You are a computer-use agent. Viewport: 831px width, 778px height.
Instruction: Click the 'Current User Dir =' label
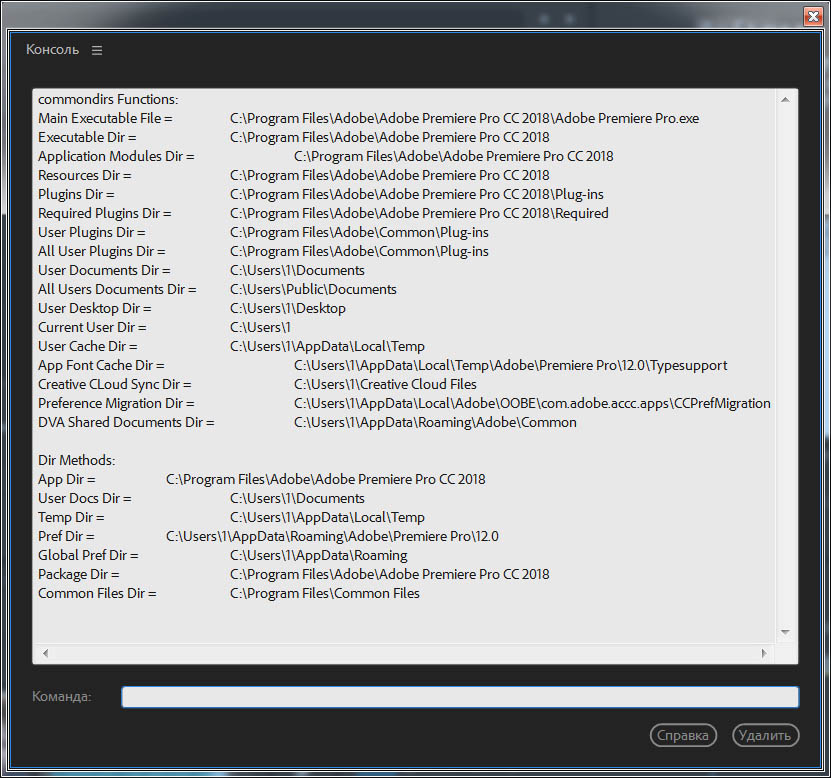[92, 328]
